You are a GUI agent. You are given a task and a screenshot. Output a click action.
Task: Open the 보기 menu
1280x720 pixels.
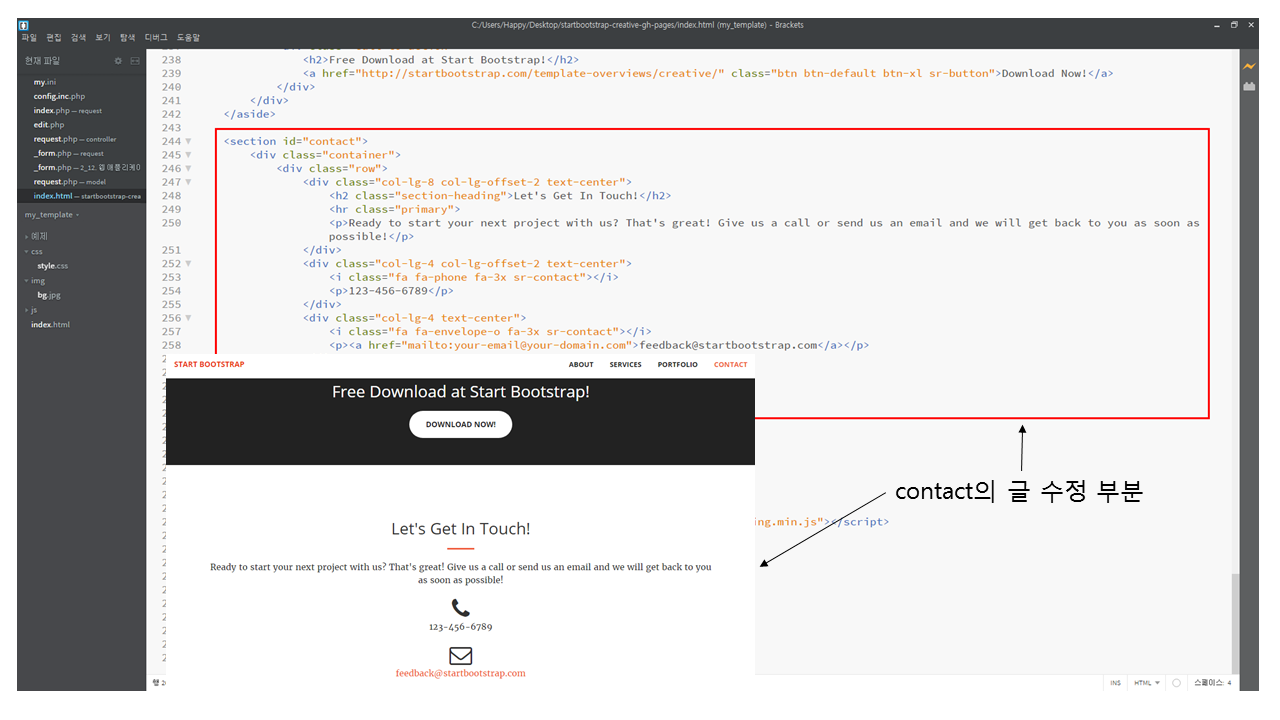[103, 38]
